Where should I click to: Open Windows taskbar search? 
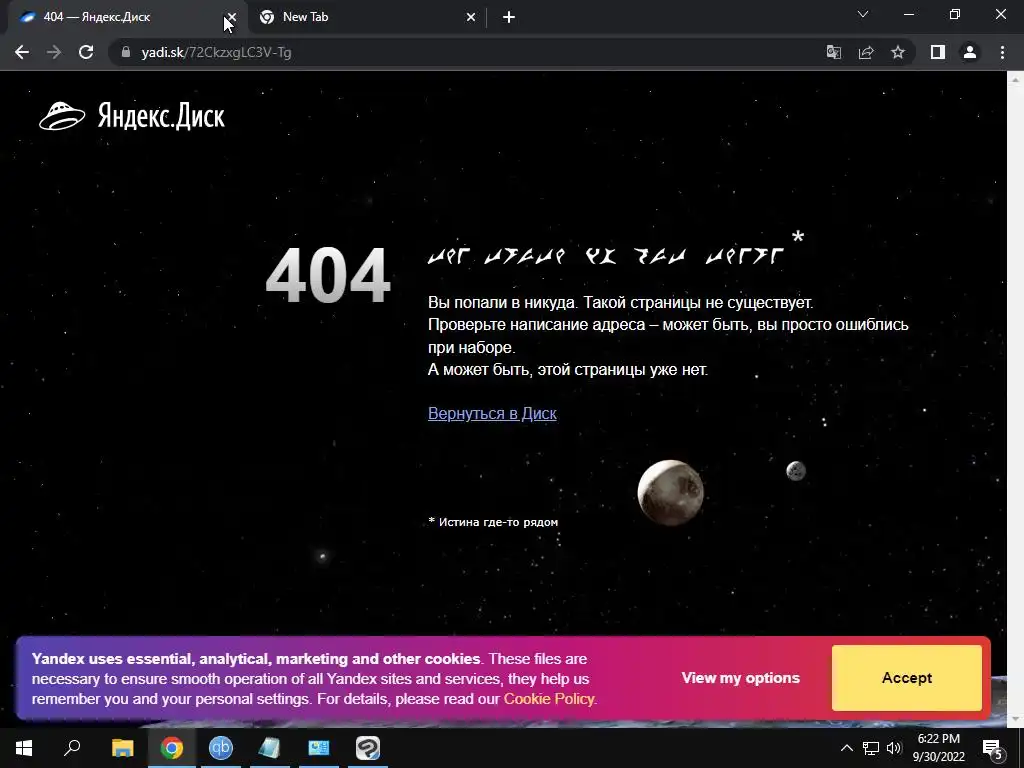(x=72, y=748)
